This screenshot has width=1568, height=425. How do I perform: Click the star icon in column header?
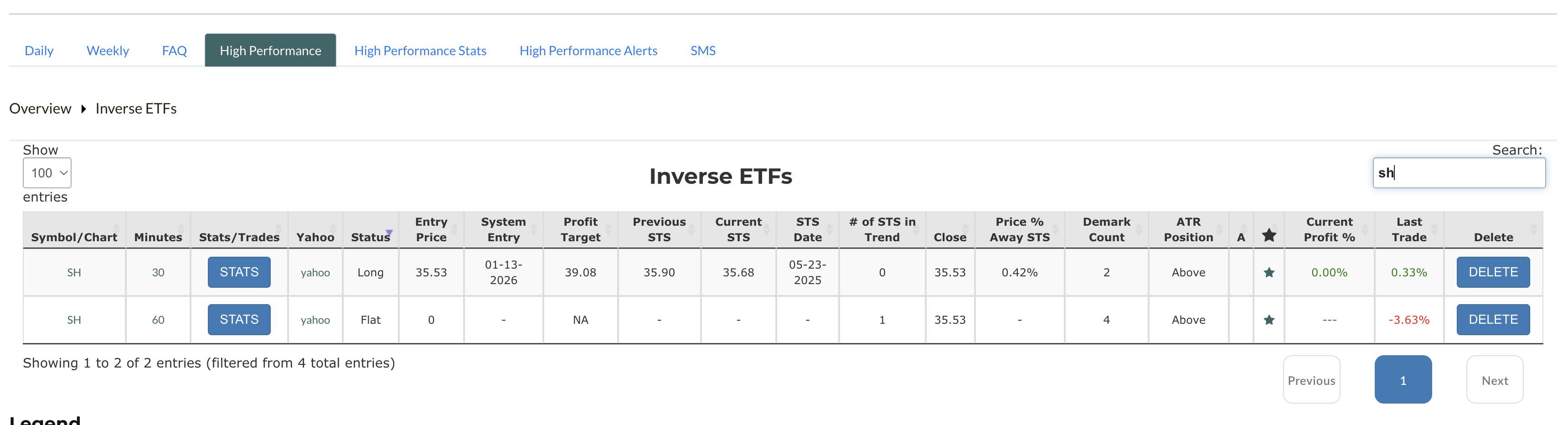click(x=1269, y=236)
